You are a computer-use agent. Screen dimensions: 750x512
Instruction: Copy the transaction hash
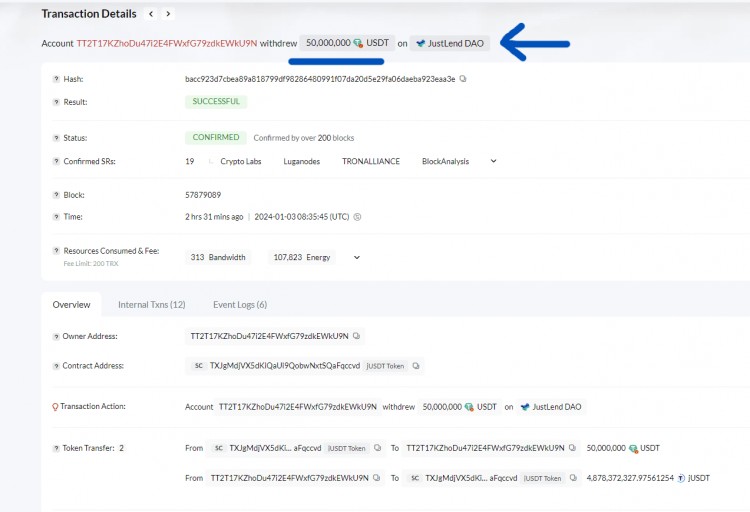click(x=463, y=78)
